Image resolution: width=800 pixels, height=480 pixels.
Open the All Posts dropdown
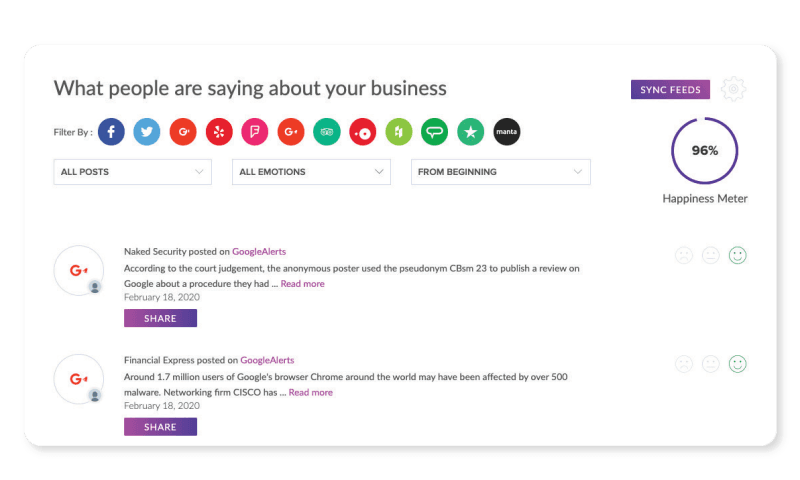132,172
